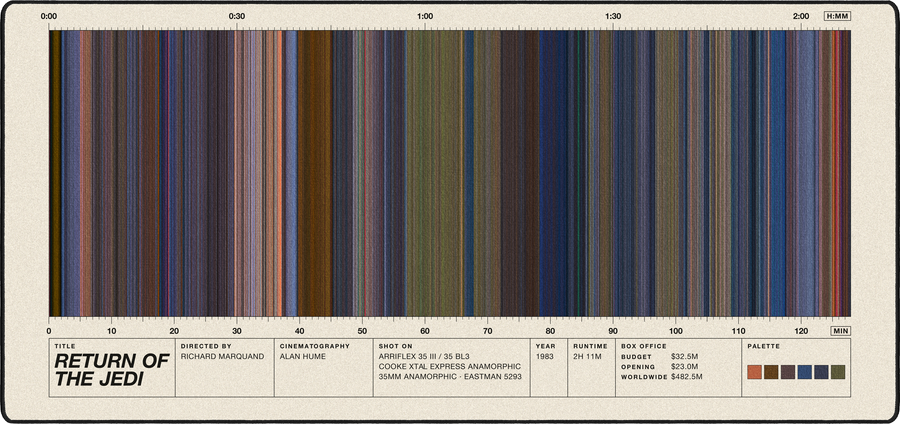The height and width of the screenshot is (424, 900).
Task: Pick the brown palette swatch
Action: tap(771, 372)
